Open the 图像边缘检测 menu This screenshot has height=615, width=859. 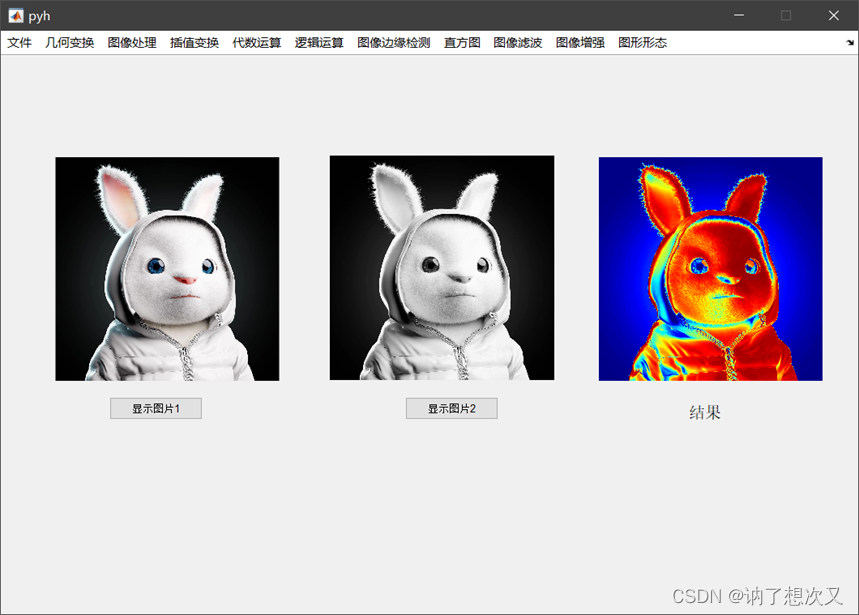(x=394, y=43)
